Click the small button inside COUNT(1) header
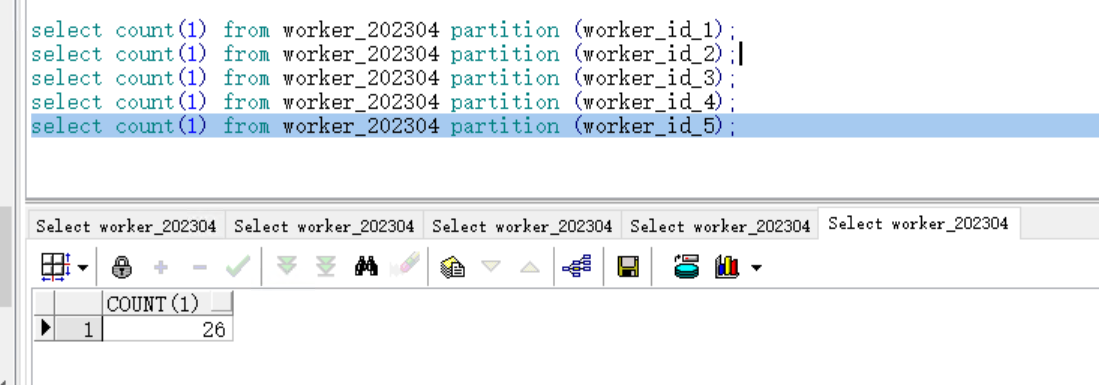 (x=221, y=304)
